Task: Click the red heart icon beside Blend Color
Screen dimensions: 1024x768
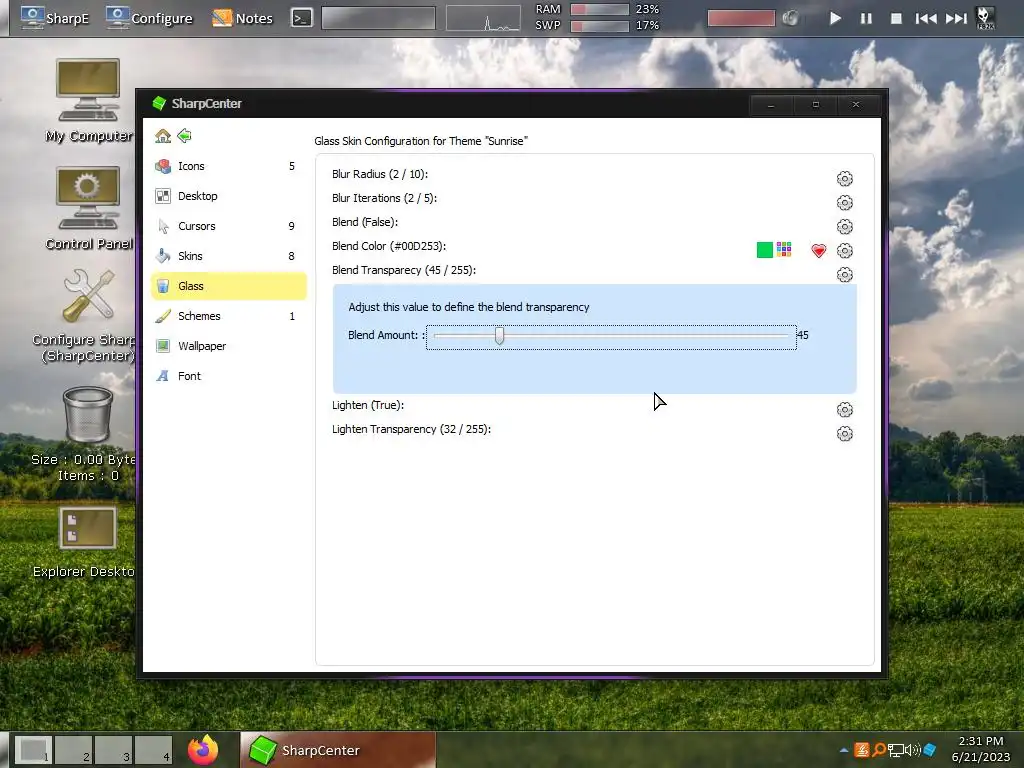Action: pyautogui.click(x=818, y=251)
